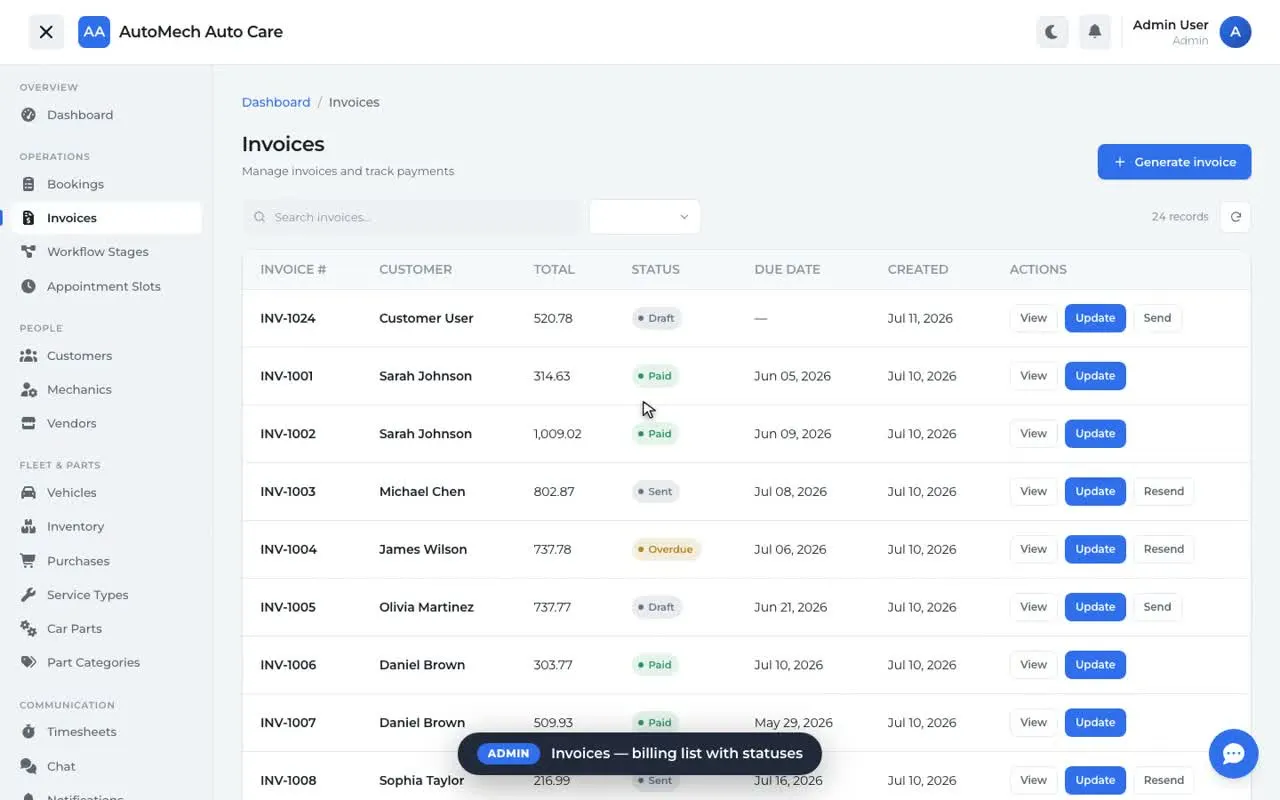Update invoice INV-1001
This screenshot has width=1280, height=800.
(1095, 376)
